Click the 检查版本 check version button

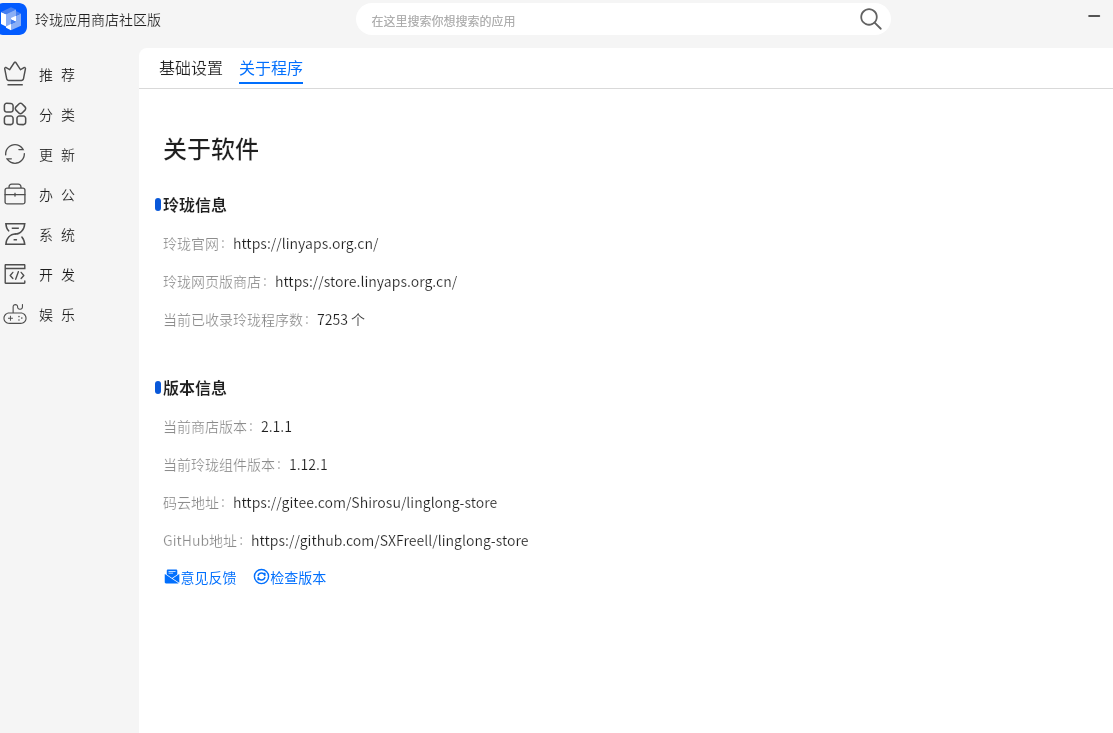[297, 577]
